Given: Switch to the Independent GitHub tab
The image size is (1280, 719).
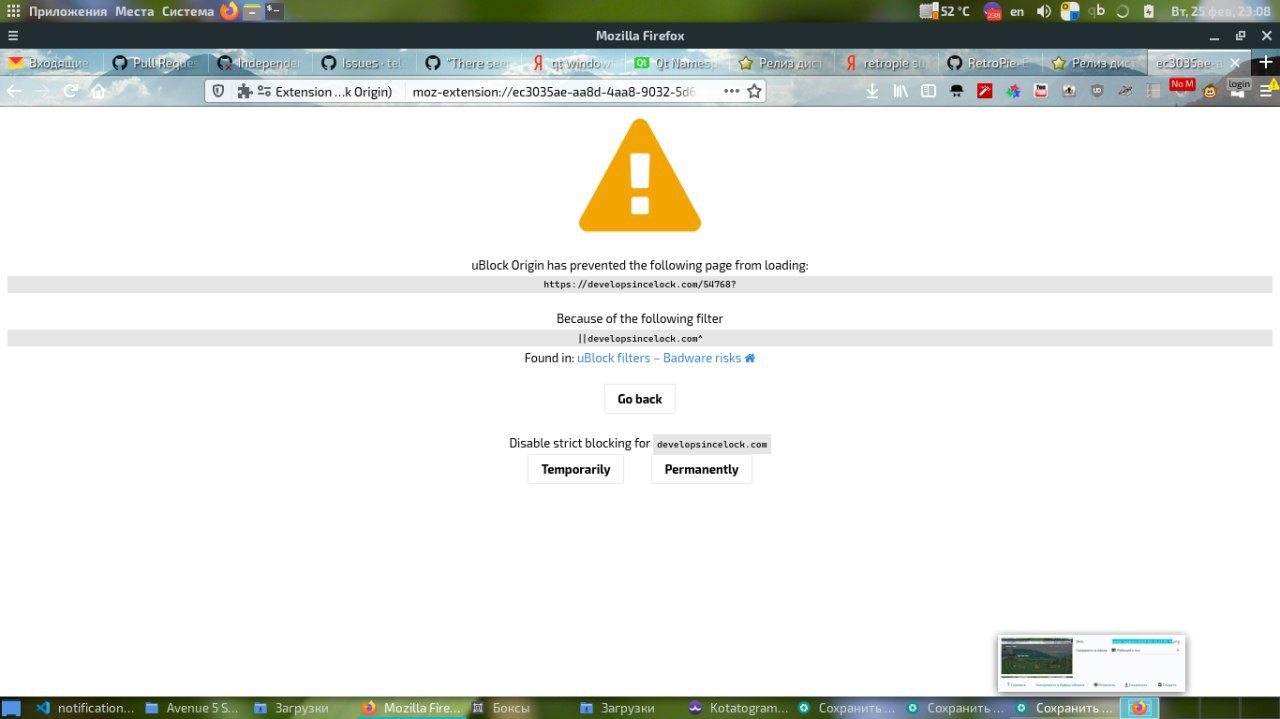Looking at the screenshot, I should pyautogui.click(x=259, y=62).
